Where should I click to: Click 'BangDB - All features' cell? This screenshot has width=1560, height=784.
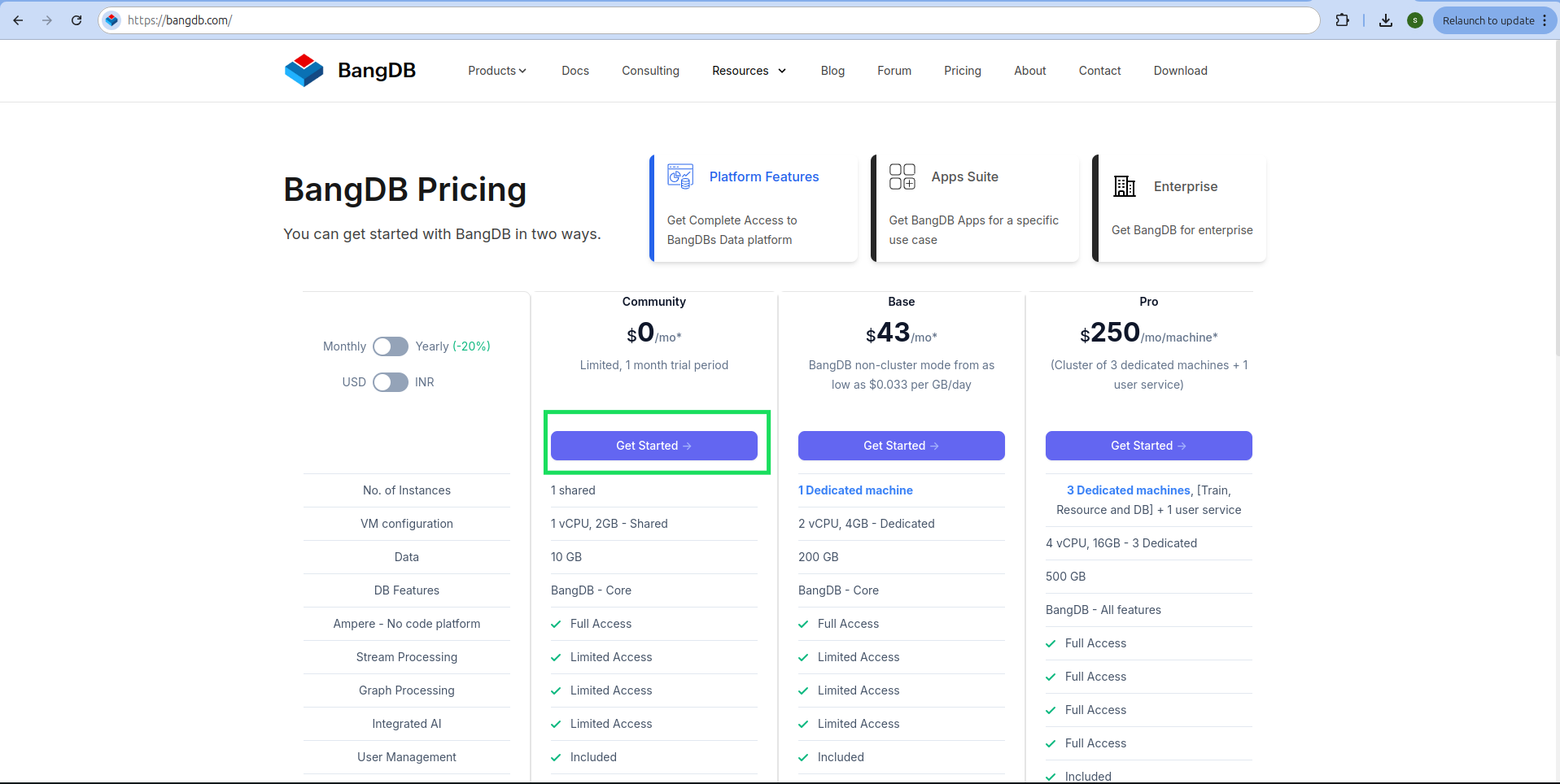click(x=1103, y=610)
